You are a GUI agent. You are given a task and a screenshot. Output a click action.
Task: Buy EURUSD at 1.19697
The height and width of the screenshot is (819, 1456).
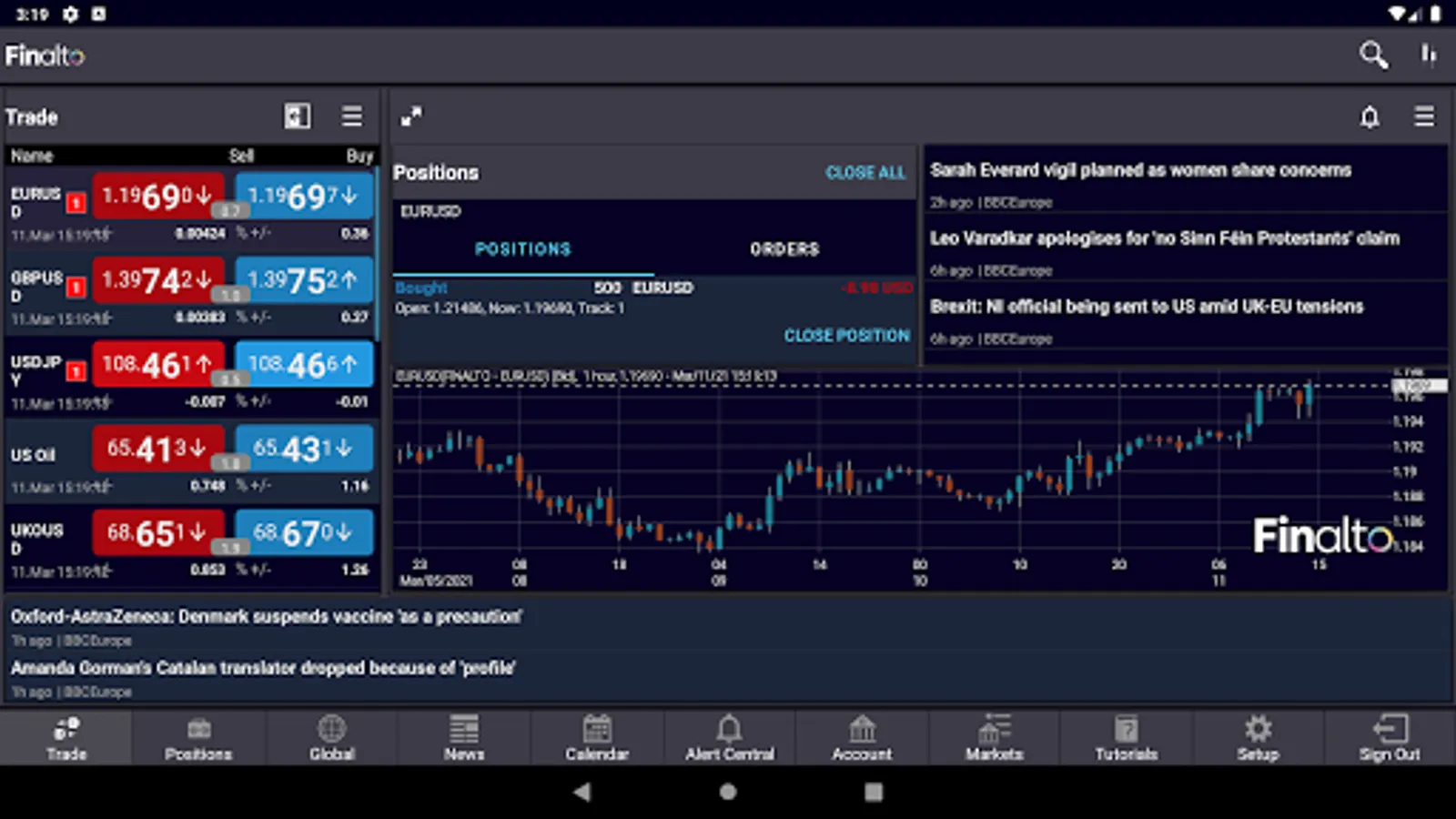tap(304, 196)
